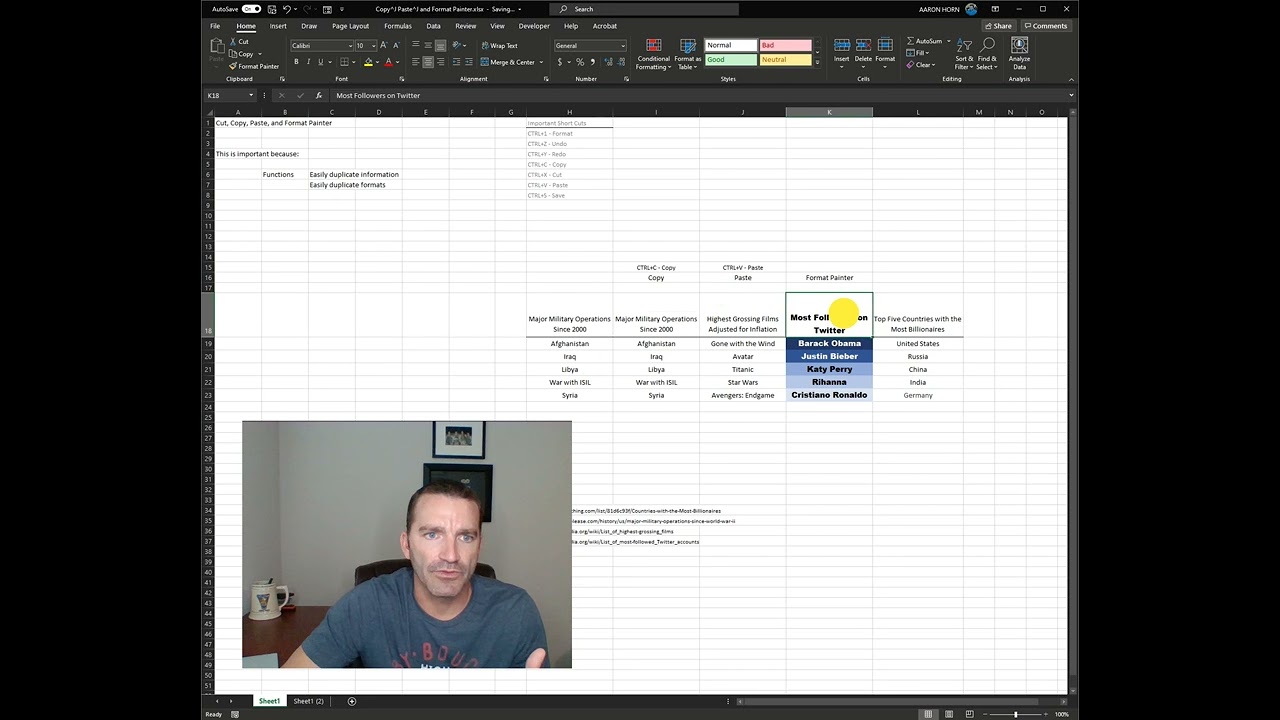Apply the Neutral cell style
The image size is (1280, 720).
click(785, 60)
